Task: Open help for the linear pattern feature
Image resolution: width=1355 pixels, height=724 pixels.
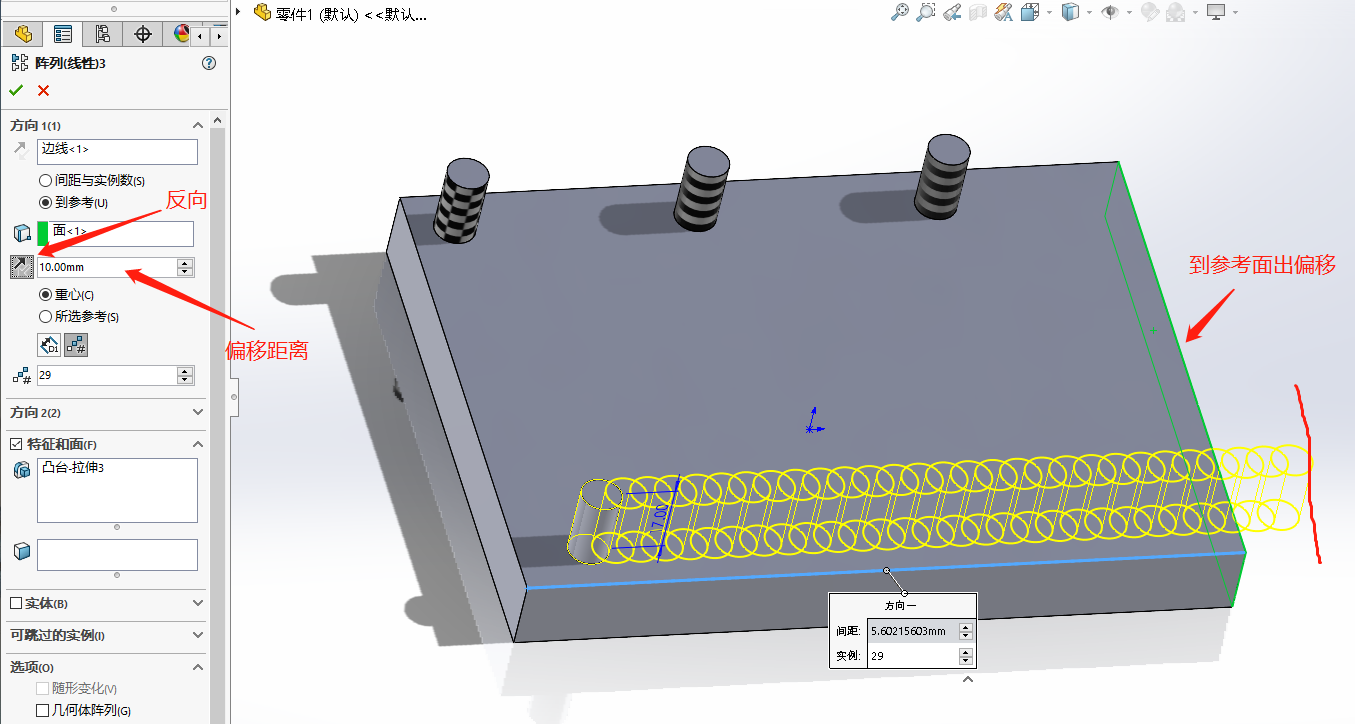Action: [209, 63]
